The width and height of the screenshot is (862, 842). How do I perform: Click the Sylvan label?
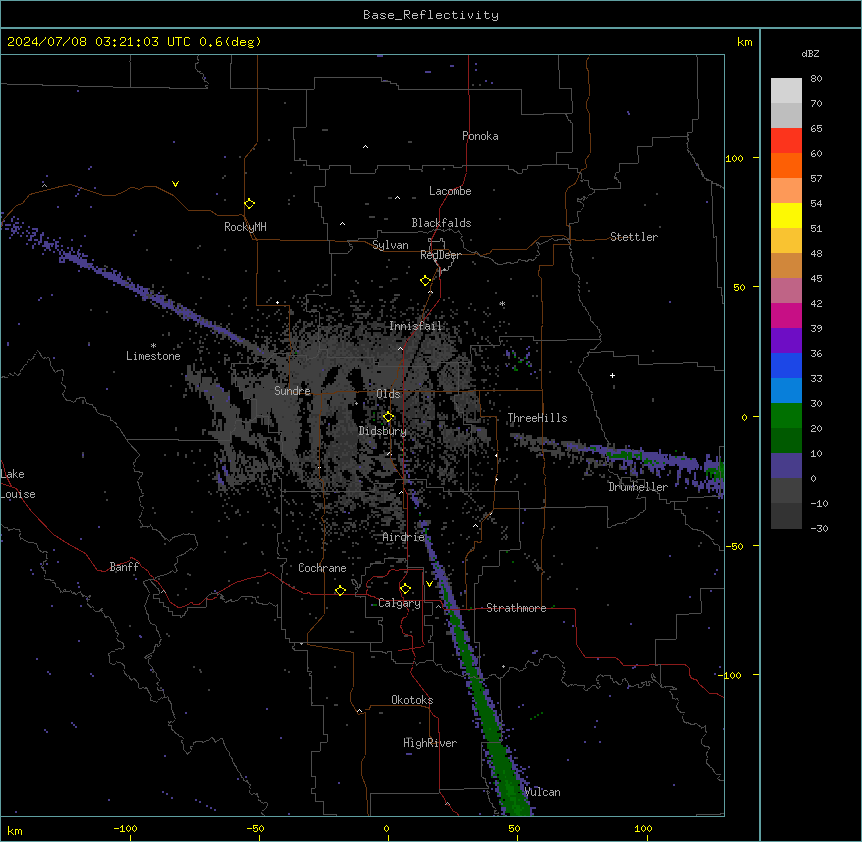[390, 245]
